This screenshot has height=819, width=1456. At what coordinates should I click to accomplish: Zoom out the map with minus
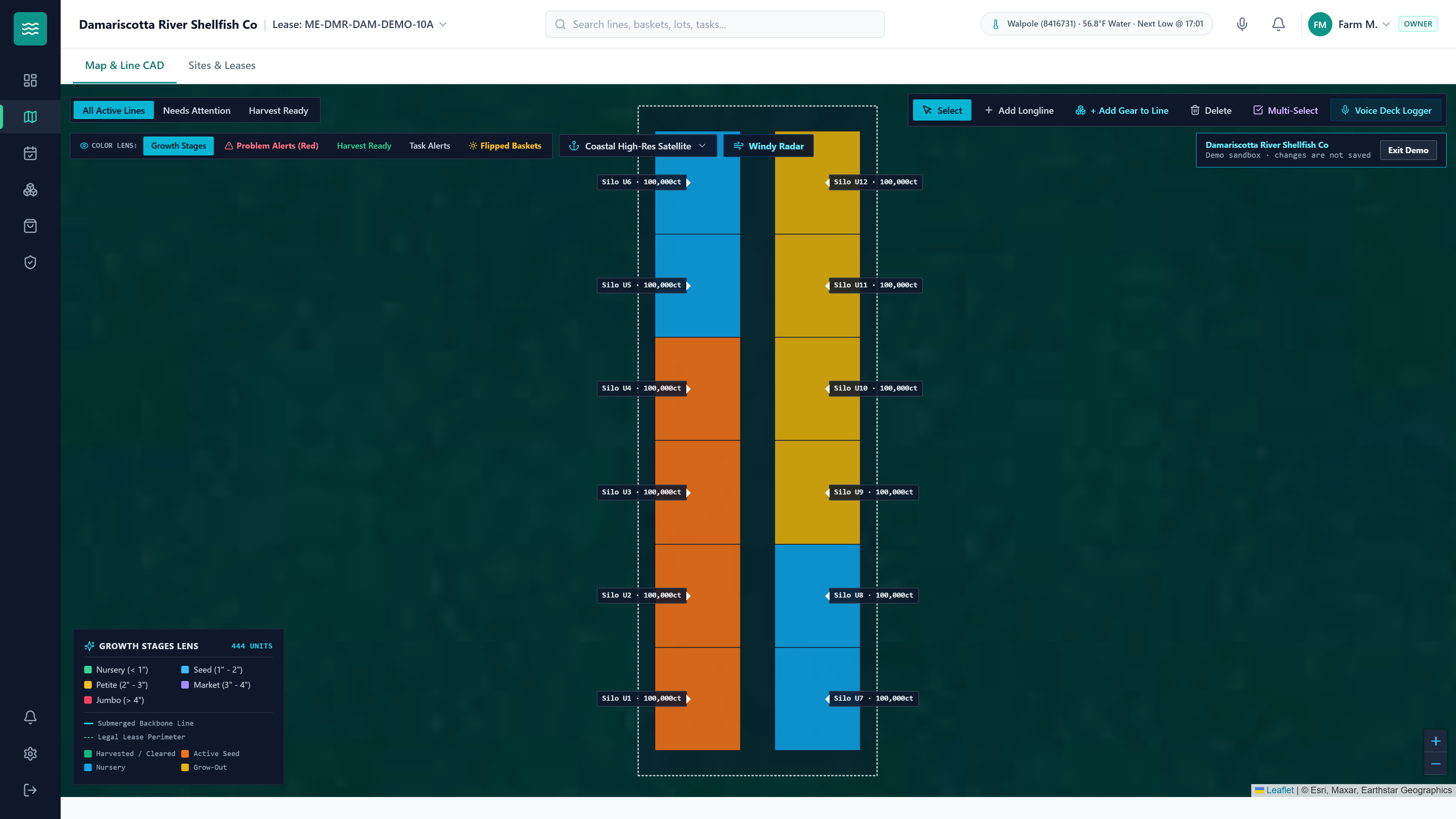[1435, 764]
